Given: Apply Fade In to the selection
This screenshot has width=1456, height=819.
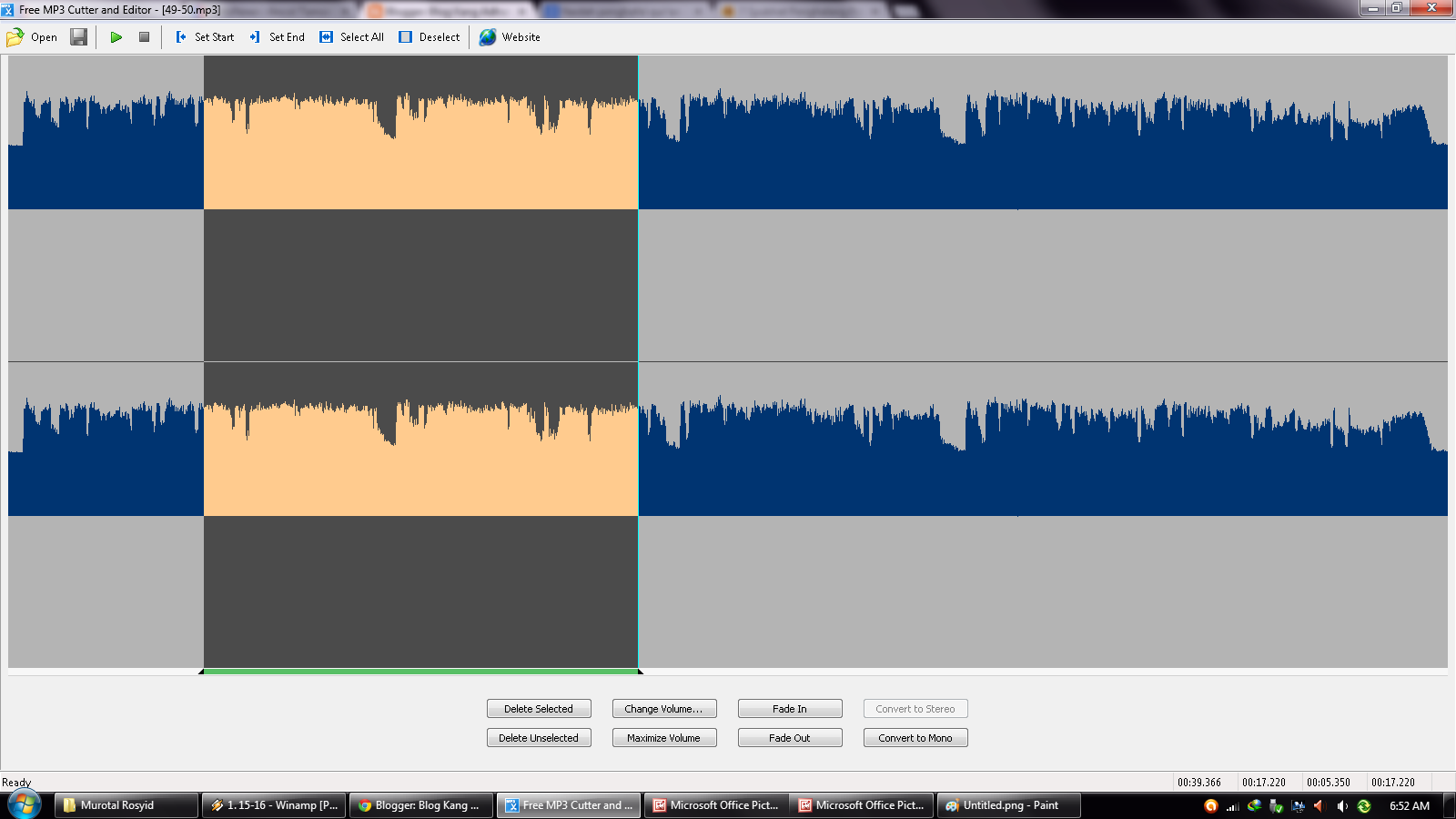Looking at the screenshot, I should click(790, 708).
